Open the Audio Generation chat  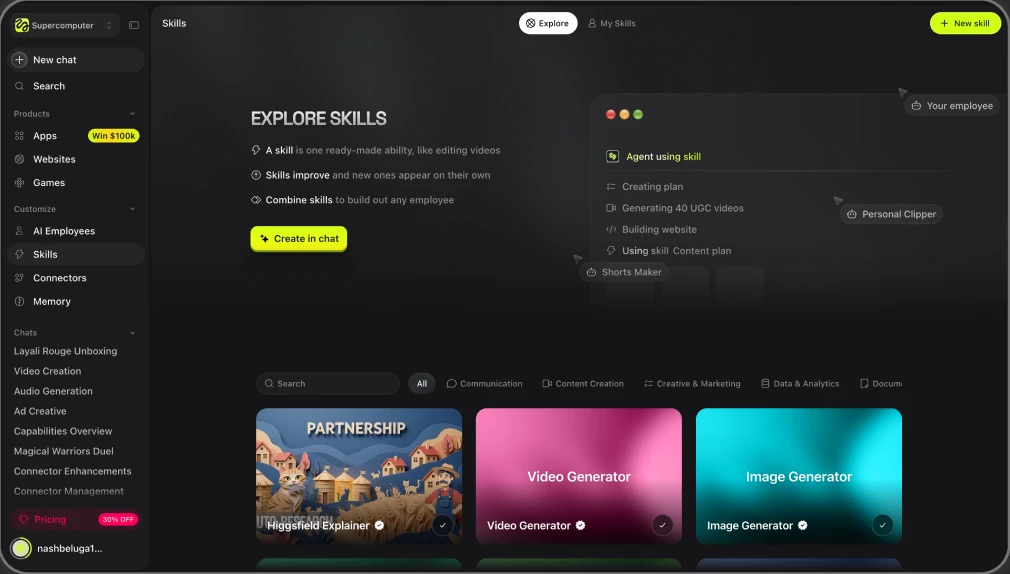tap(53, 391)
